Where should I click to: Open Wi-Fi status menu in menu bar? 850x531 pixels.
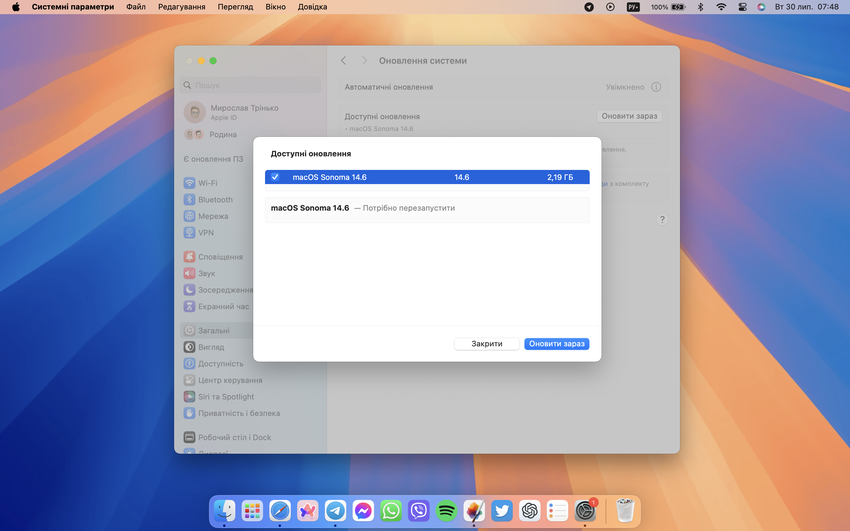(721, 7)
